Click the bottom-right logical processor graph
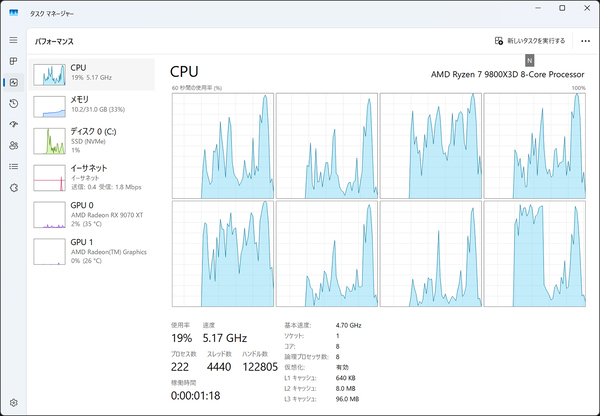The image size is (600, 416). point(535,253)
